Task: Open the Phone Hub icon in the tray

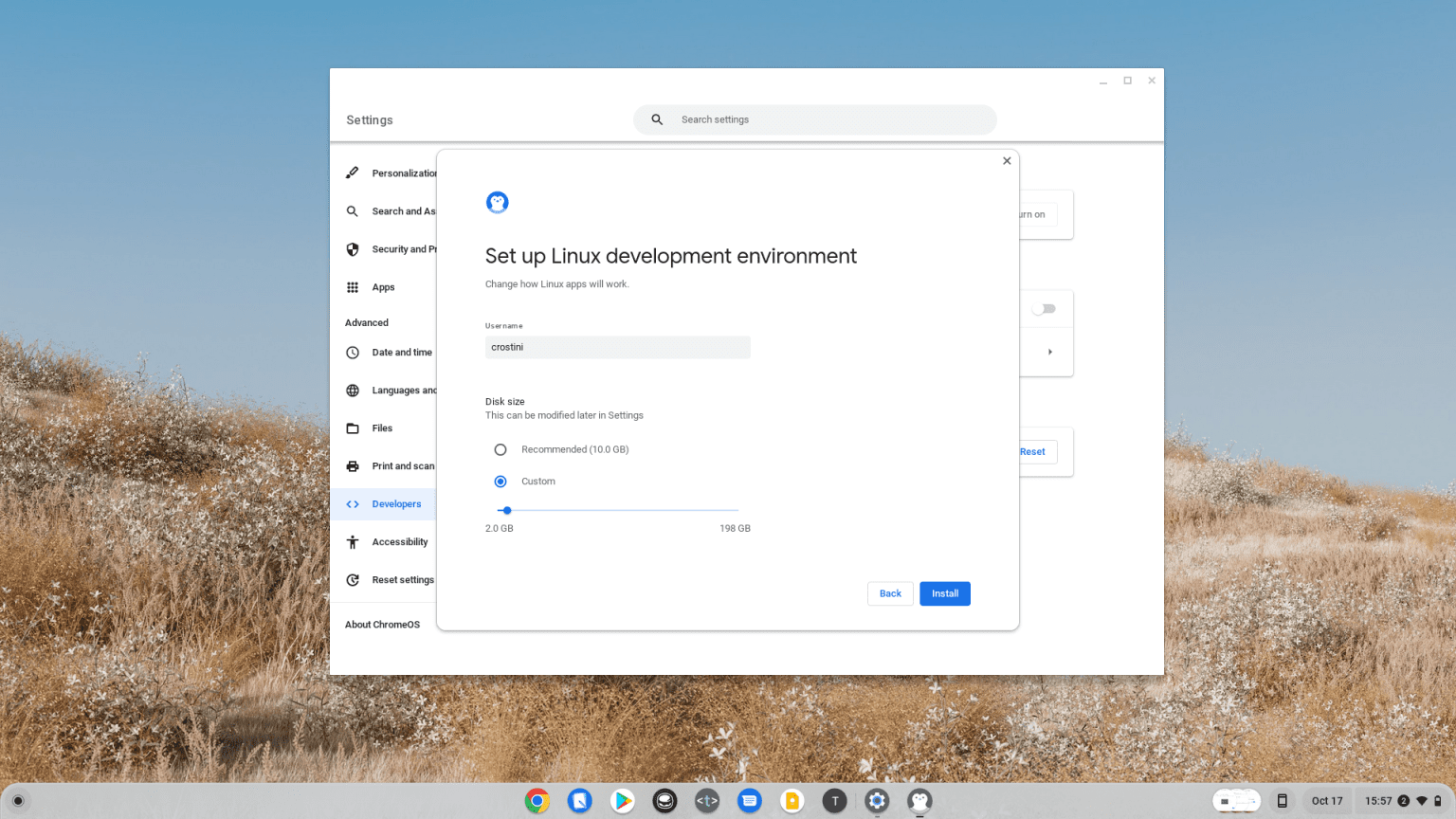Action: (1282, 801)
